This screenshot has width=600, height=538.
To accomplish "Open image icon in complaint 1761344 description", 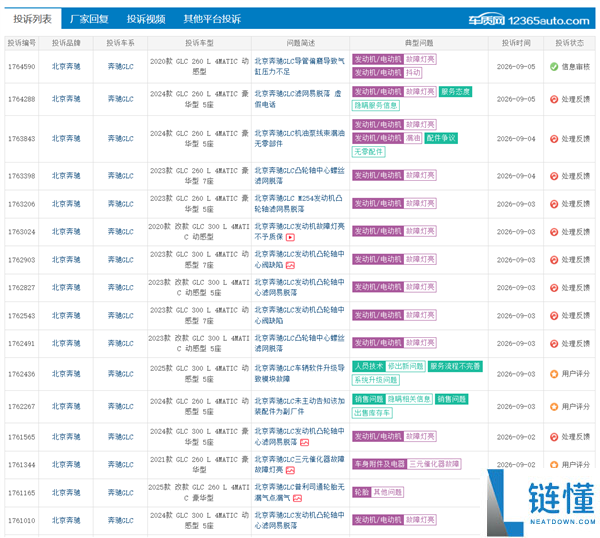I will click(x=290, y=470).
